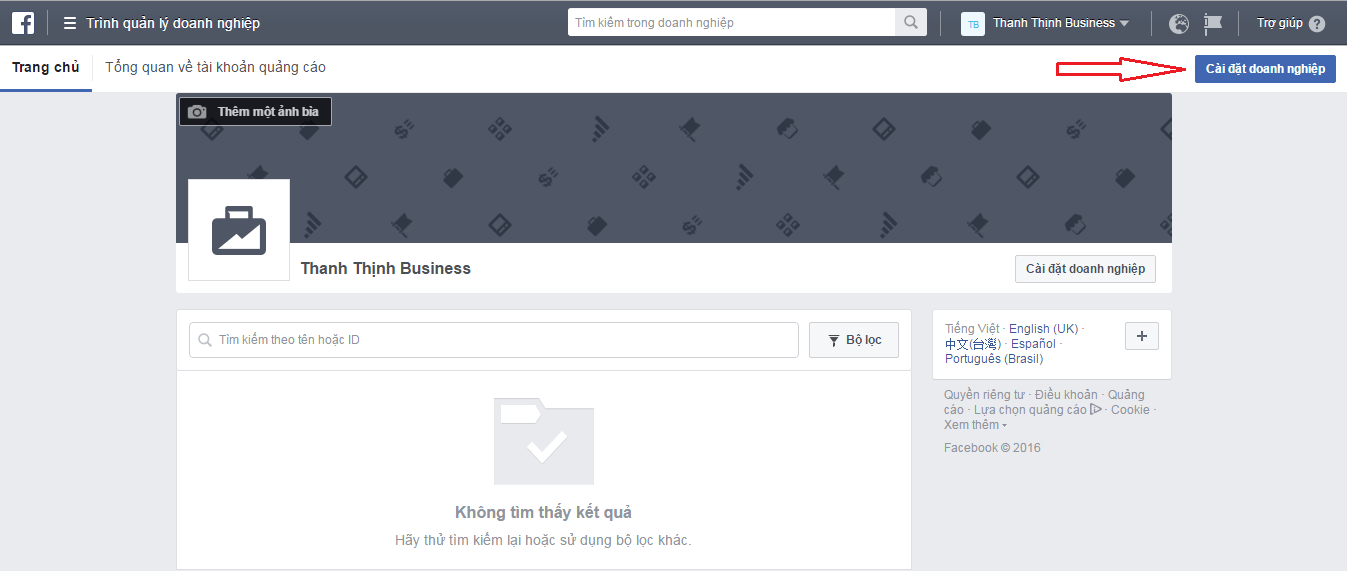Click Trình quản lý doanh nghiệp title
The width and height of the screenshot is (1347, 571).
(x=173, y=23)
